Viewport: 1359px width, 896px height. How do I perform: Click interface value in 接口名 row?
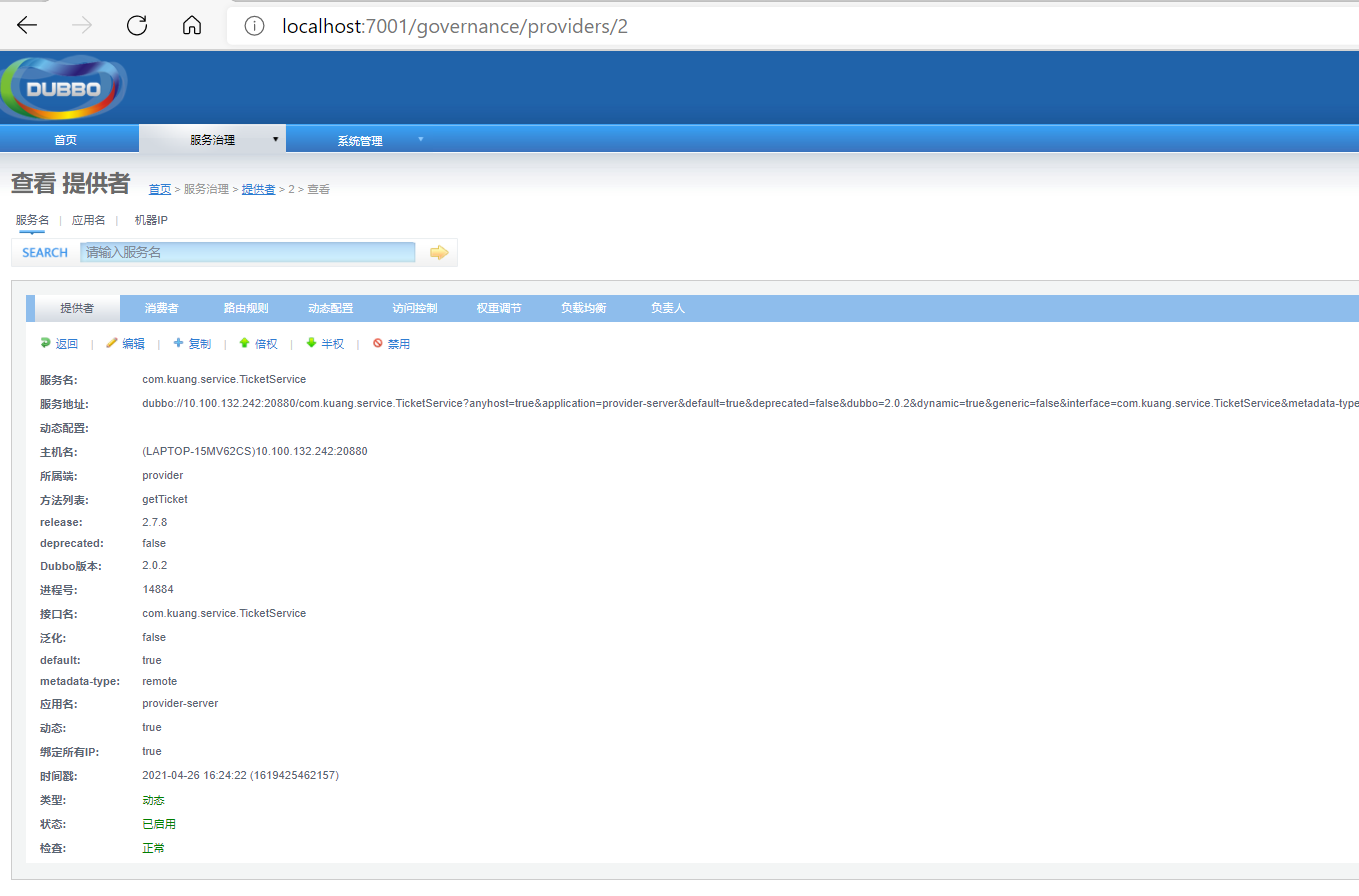pos(224,613)
